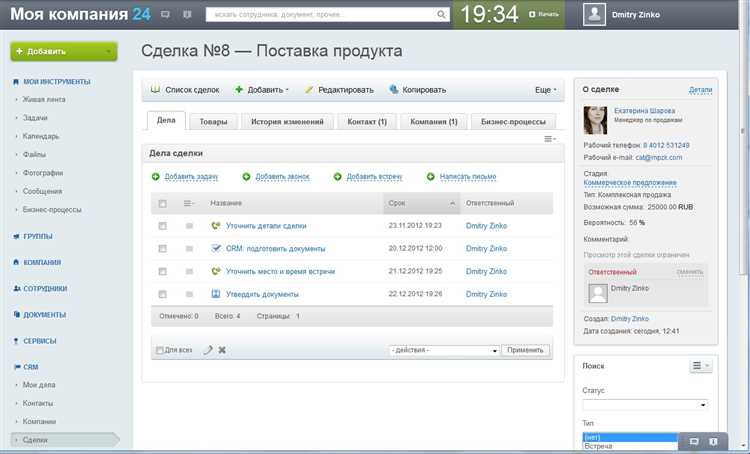Click the green Добавить button in sidebar
The width and height of the screenshot is (750, 454).
pos(64,51)
